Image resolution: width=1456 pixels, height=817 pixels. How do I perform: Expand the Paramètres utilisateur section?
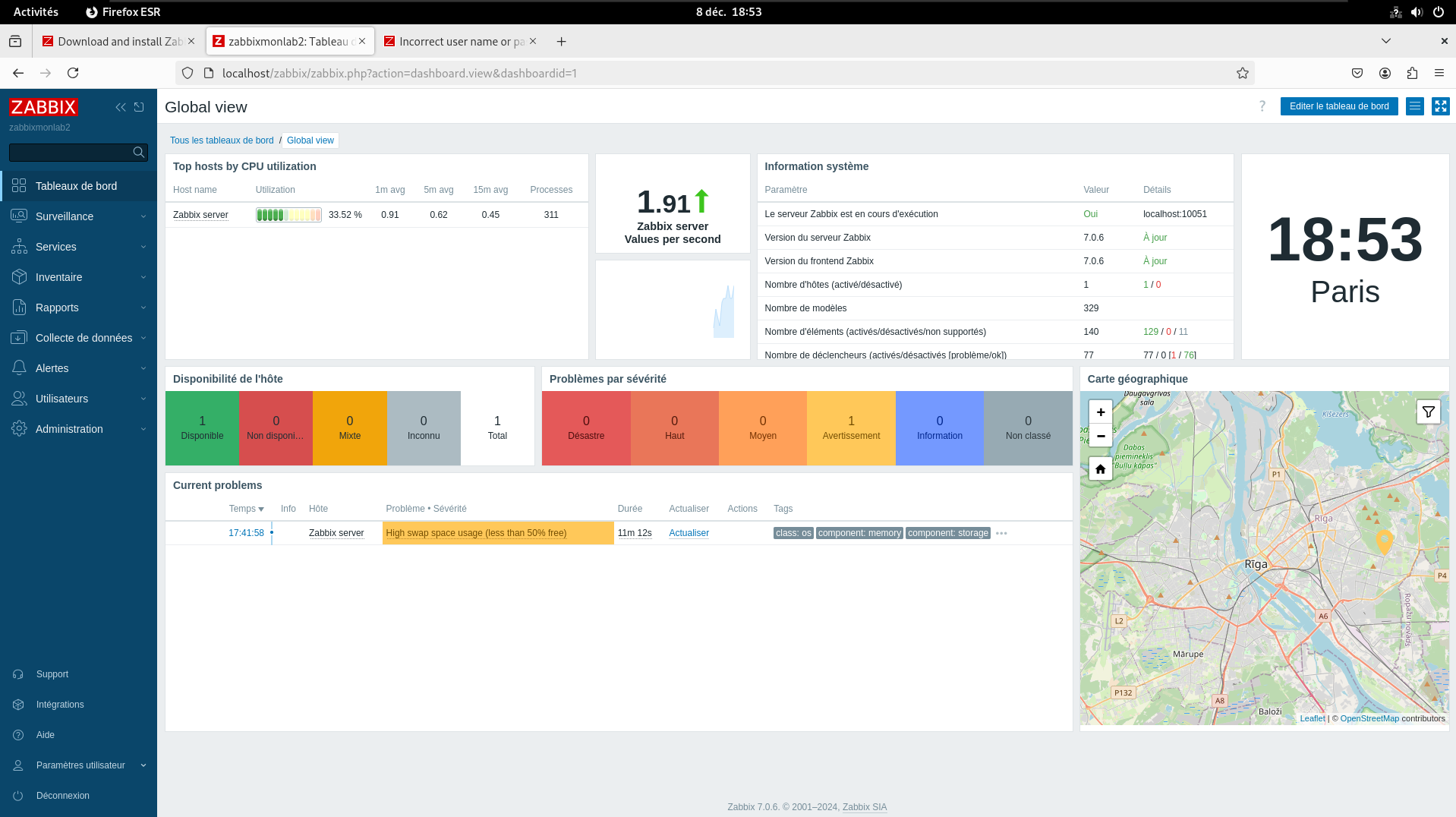click(80, 765)
